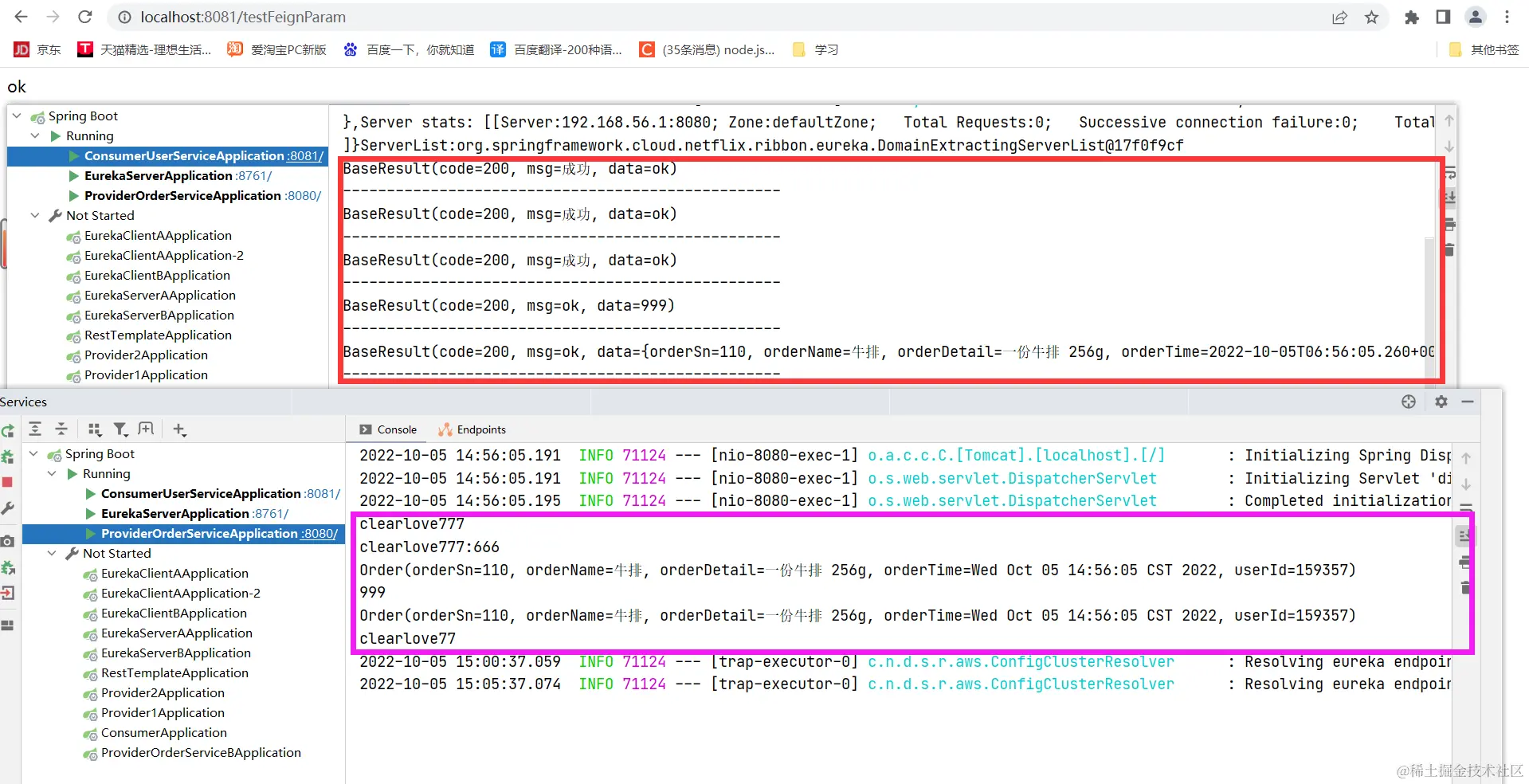Open the :8081/ link in the upper highlighted row
The image size is (1529, 784).
(x=305, y=155)
